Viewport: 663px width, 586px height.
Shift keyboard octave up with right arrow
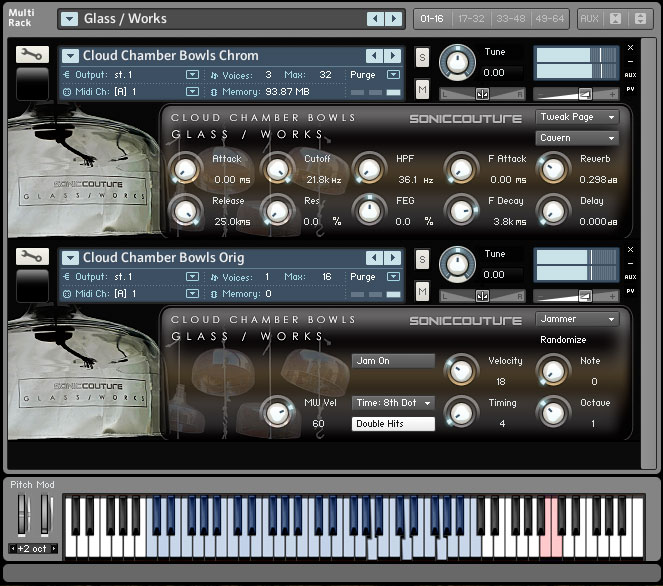click(54, 548)
